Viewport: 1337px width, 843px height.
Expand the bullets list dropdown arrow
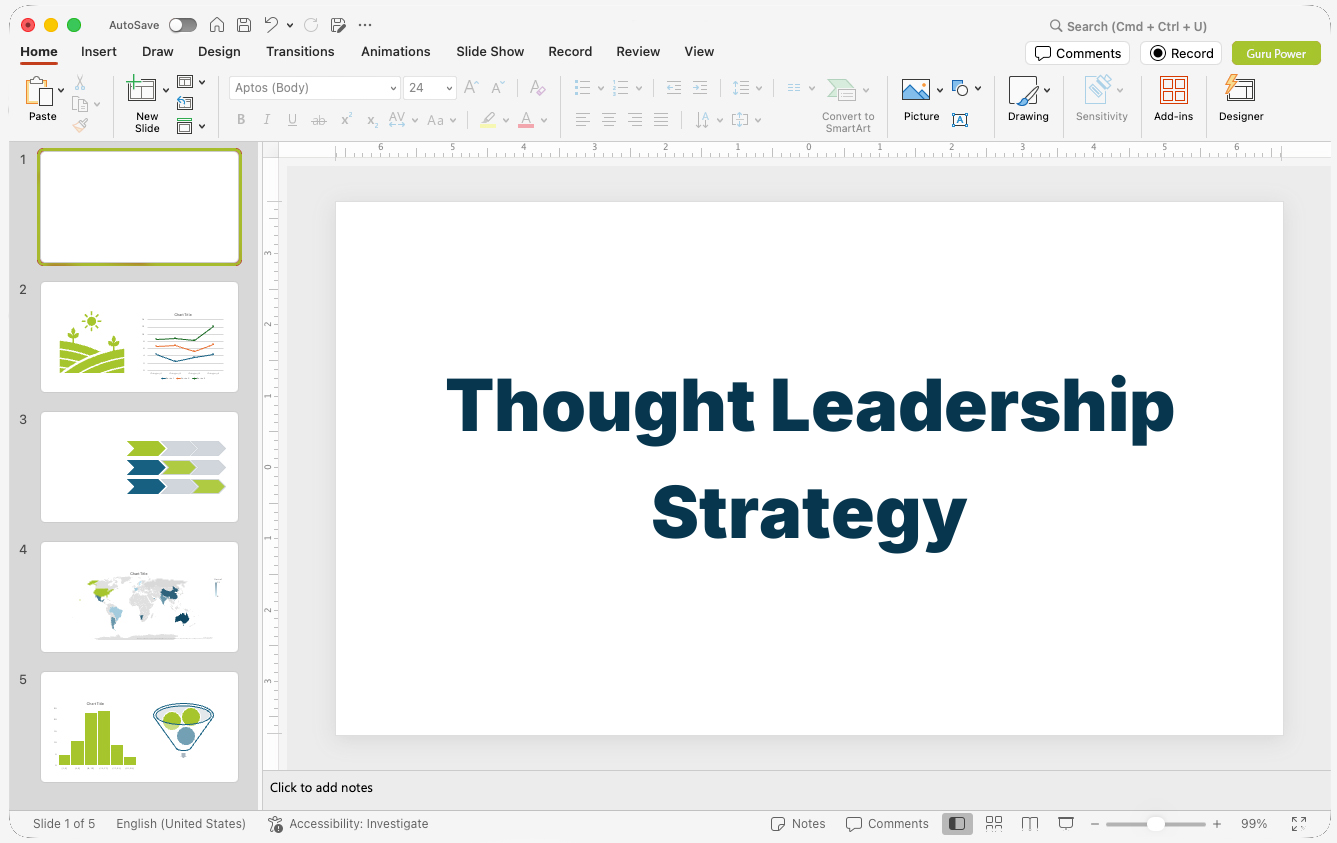point(601,88)
